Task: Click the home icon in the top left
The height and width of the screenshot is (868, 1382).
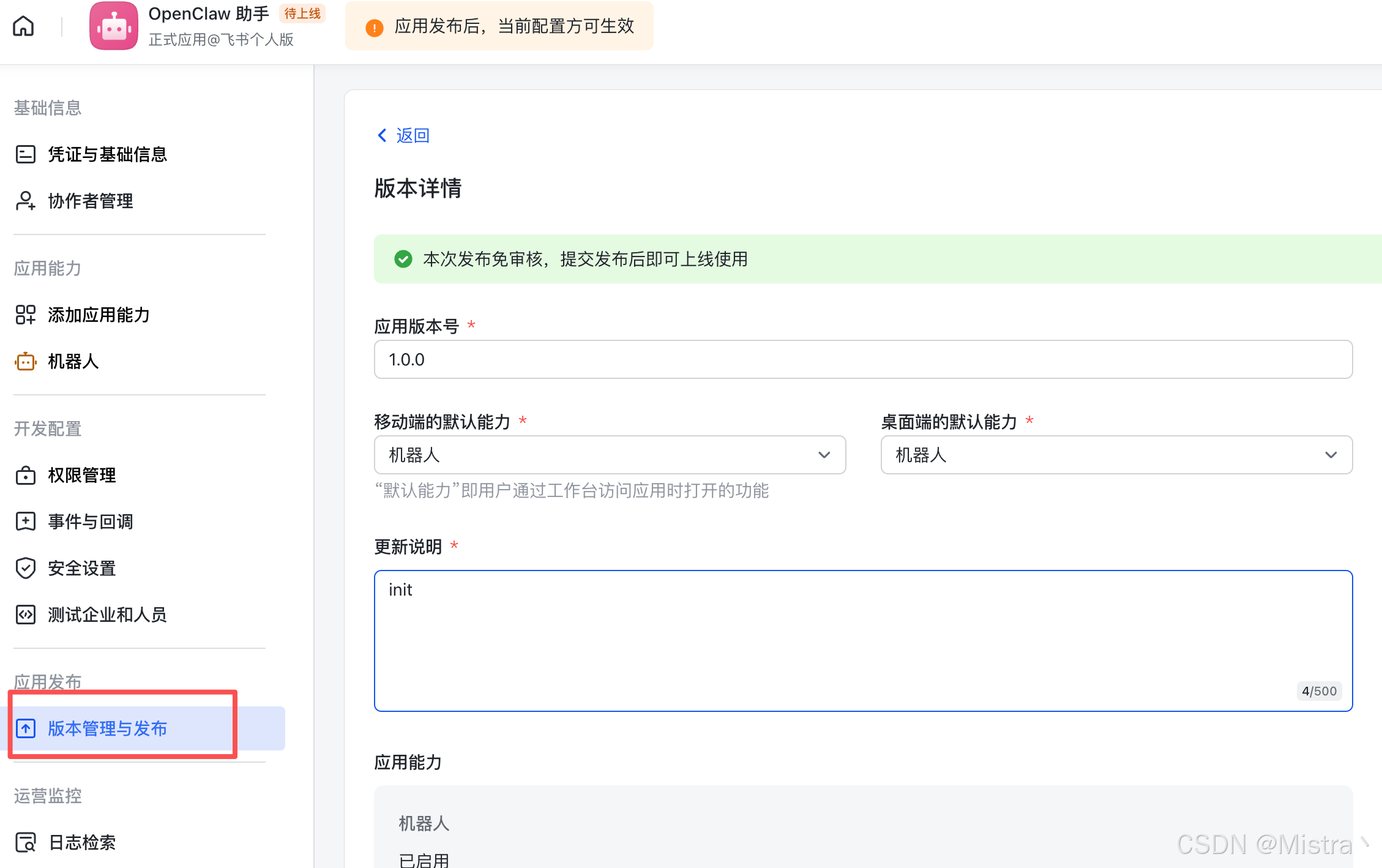Action: (x=23, y=26)
